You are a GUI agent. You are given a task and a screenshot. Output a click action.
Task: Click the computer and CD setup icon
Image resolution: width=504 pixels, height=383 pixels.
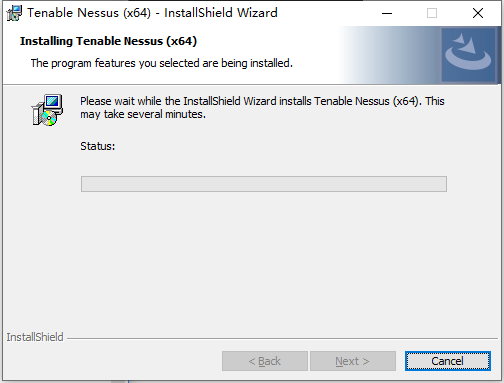[47, 110]
